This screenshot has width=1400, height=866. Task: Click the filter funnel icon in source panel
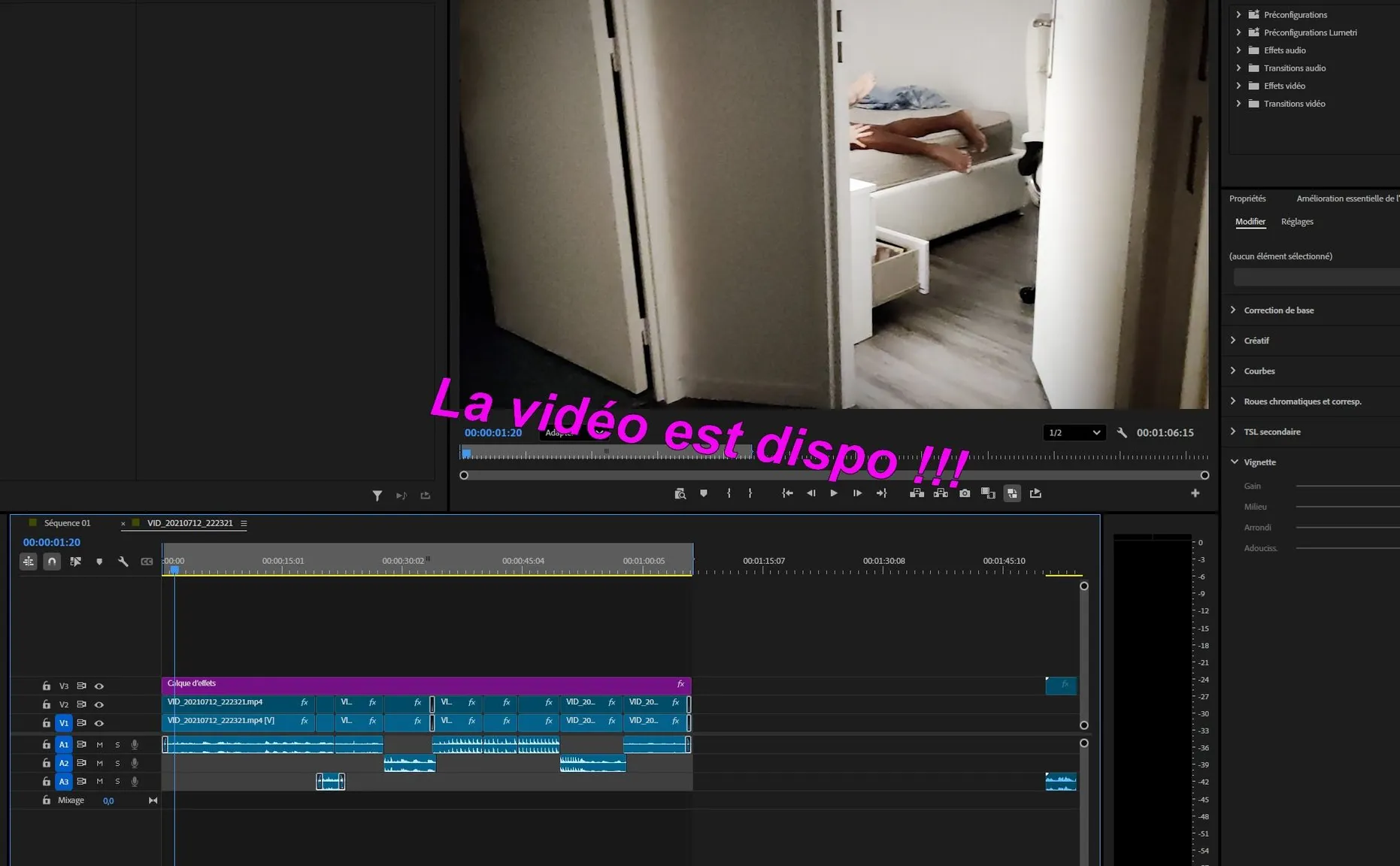377,495
